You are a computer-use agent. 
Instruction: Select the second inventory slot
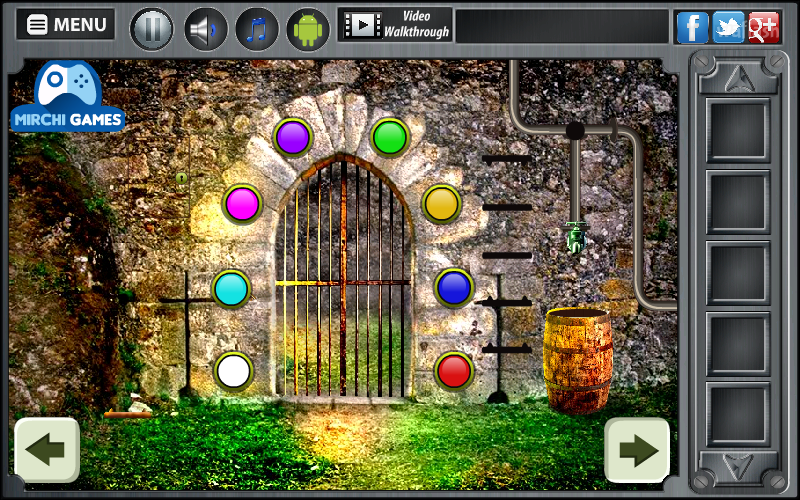(x=738, y=202)
